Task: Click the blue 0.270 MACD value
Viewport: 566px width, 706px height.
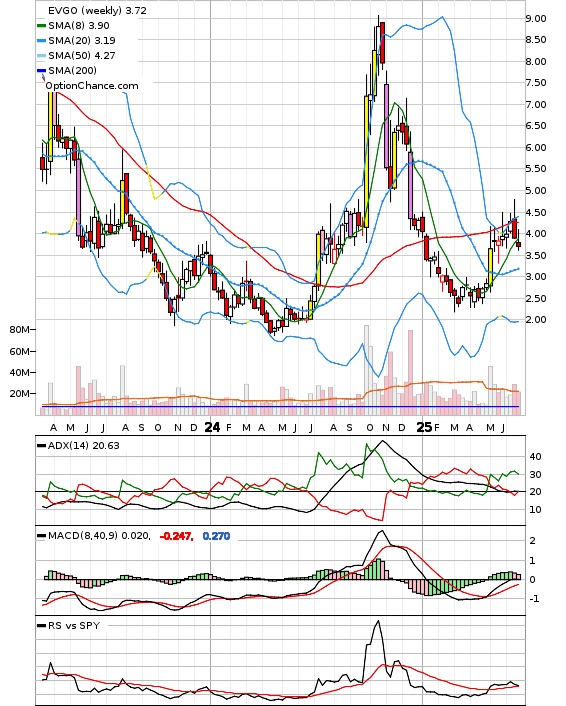Action: pos(216,536)
